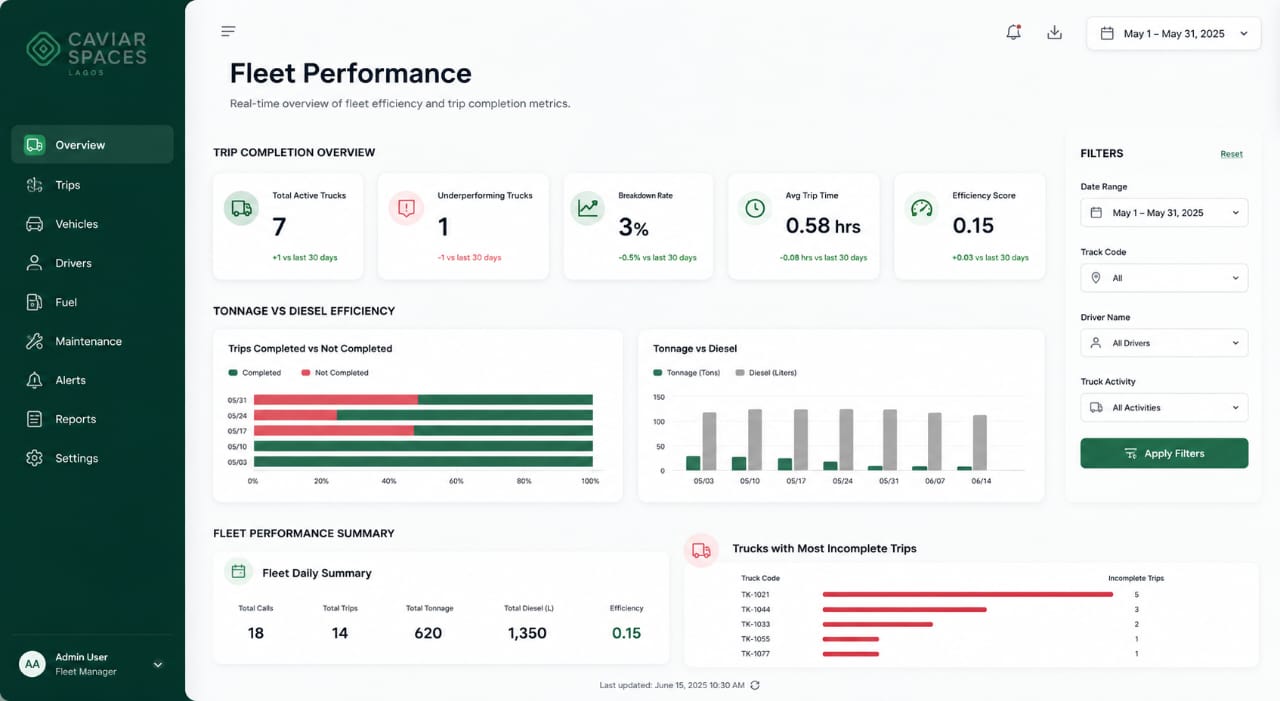
Task: Click the location pin icon in Track Code
Action: coord(1096,278)
